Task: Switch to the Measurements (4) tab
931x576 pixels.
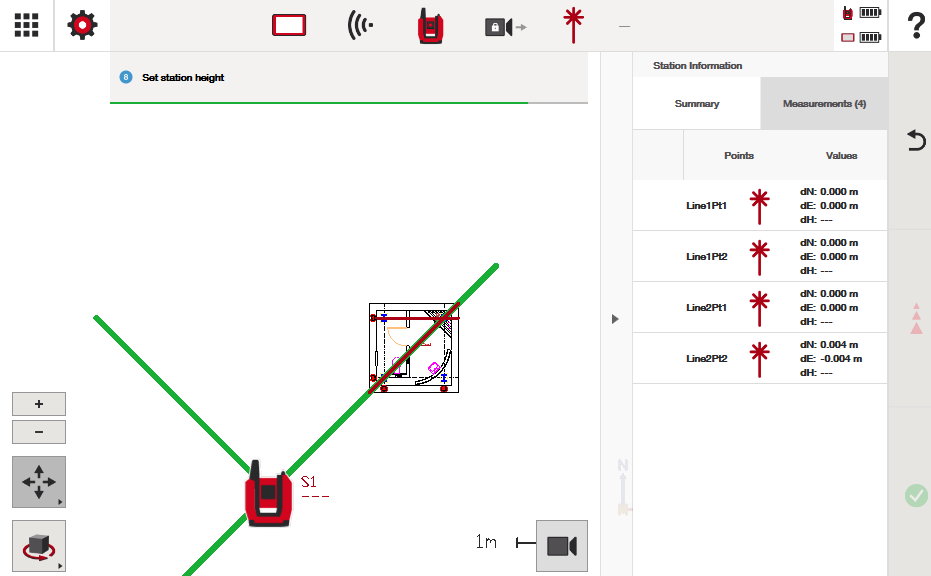Action: (824, 104)
